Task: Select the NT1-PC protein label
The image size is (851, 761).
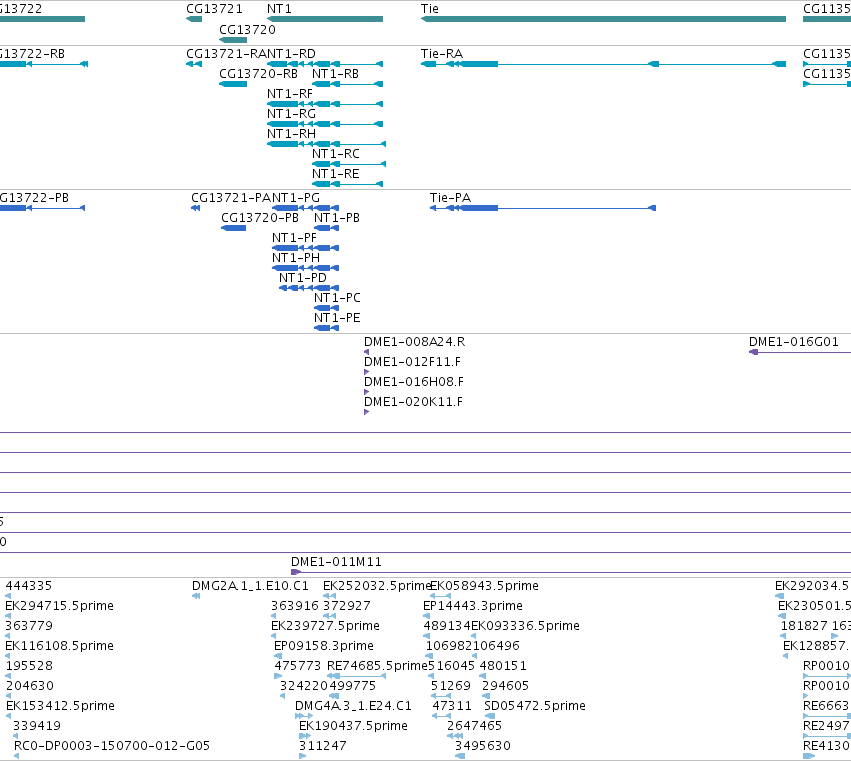Action: click(x=337, y=298)
